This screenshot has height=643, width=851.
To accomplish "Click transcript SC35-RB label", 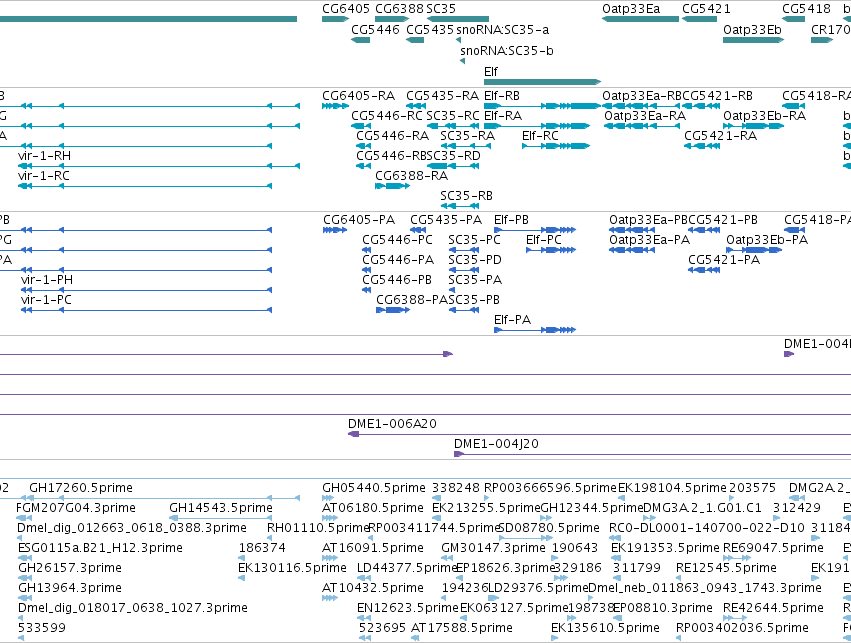I will tap(466, 196).
